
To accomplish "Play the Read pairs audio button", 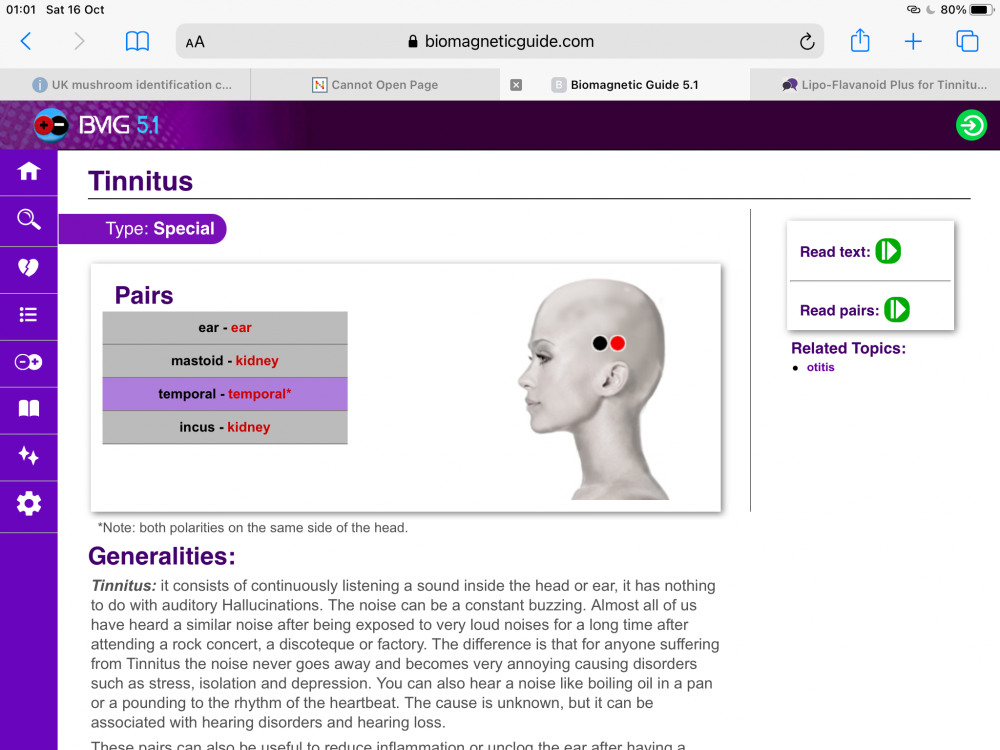I will pos(897,310).
